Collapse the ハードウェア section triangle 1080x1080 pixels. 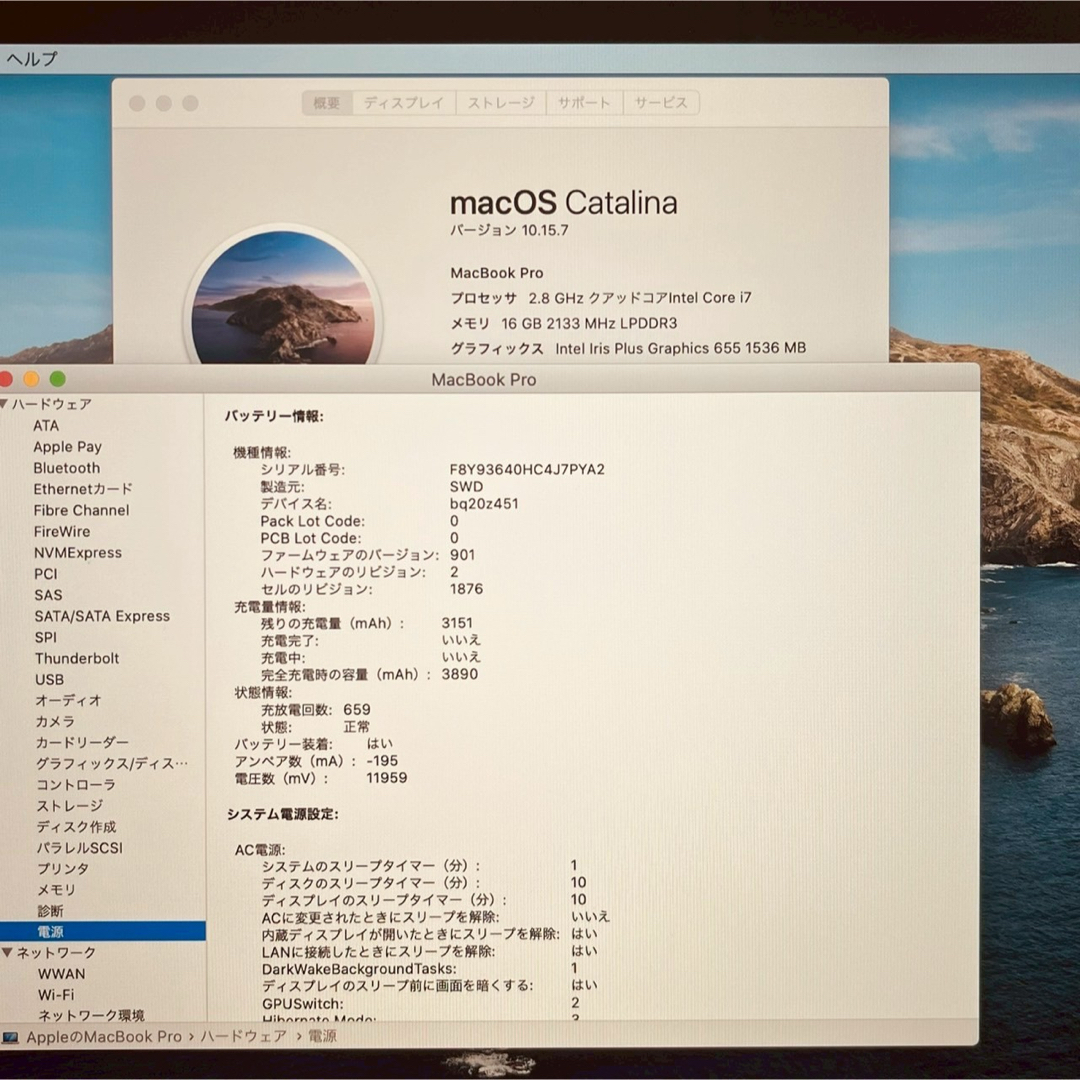pos(5,404)
